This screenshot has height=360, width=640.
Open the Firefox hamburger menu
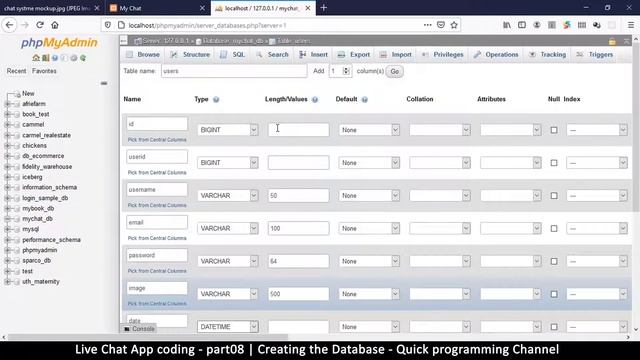pyautogui.click(x=631, y=25)
